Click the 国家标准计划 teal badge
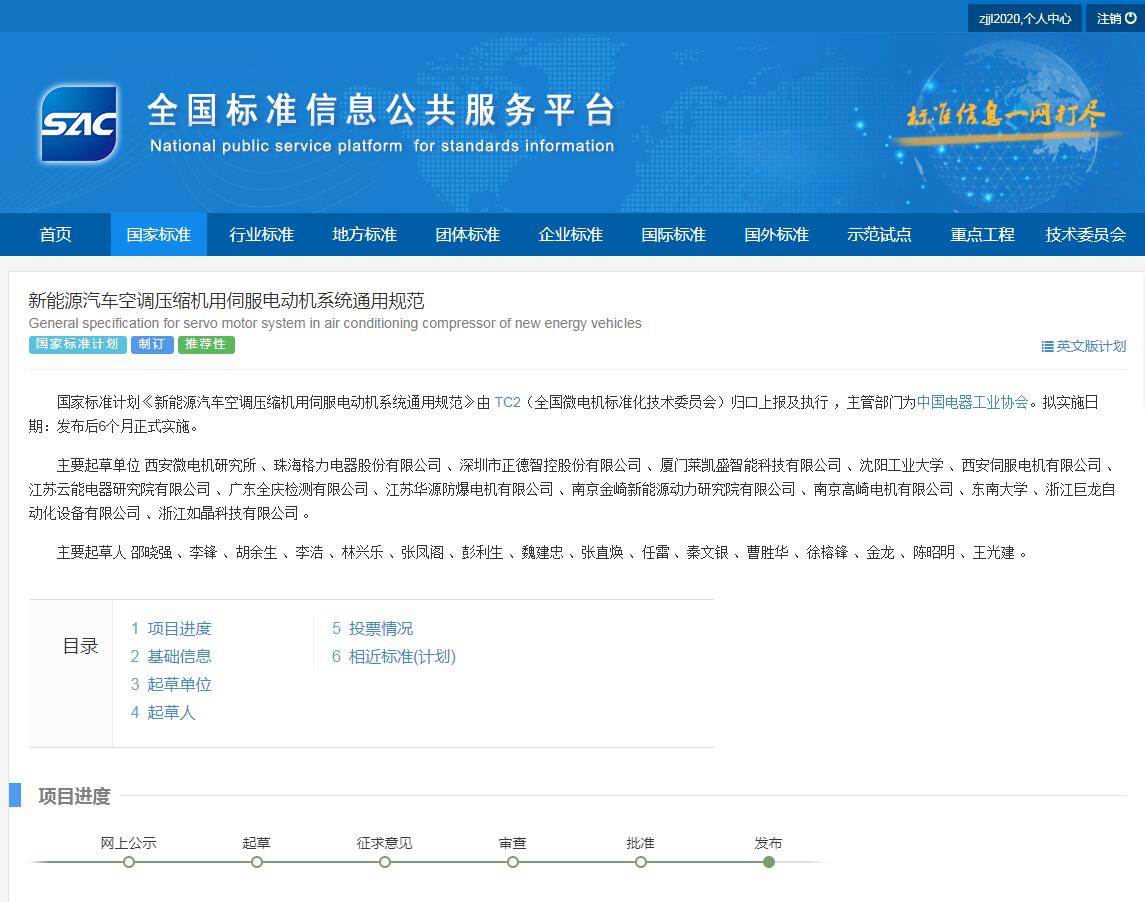 (78, 345)
